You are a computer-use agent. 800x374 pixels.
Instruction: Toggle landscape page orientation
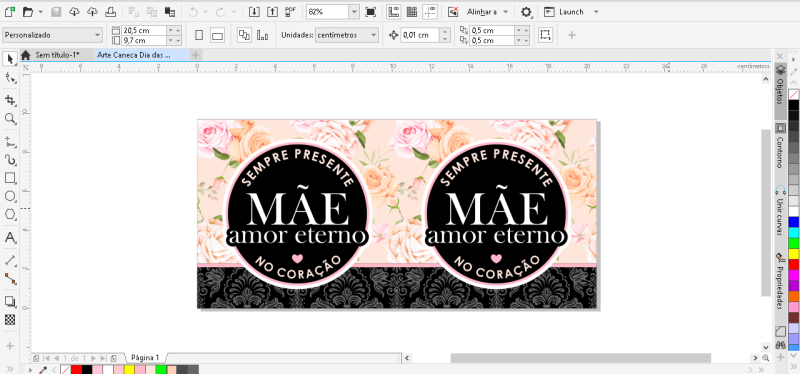click(x=218, y=35)
